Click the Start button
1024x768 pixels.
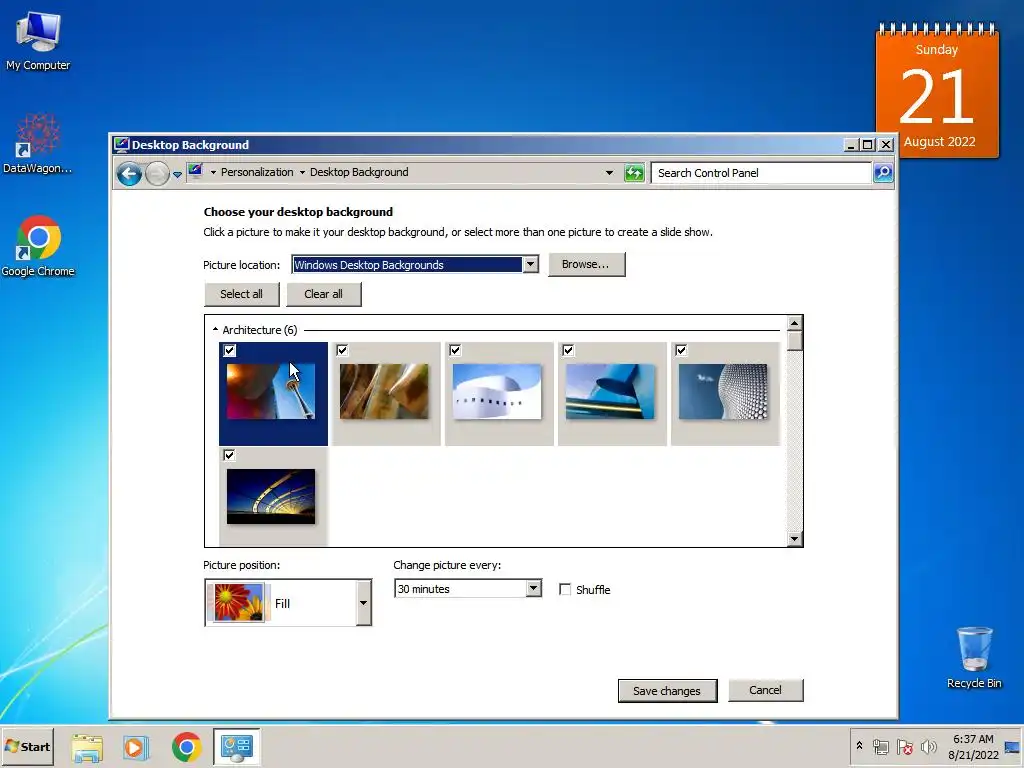coord(27,746)
